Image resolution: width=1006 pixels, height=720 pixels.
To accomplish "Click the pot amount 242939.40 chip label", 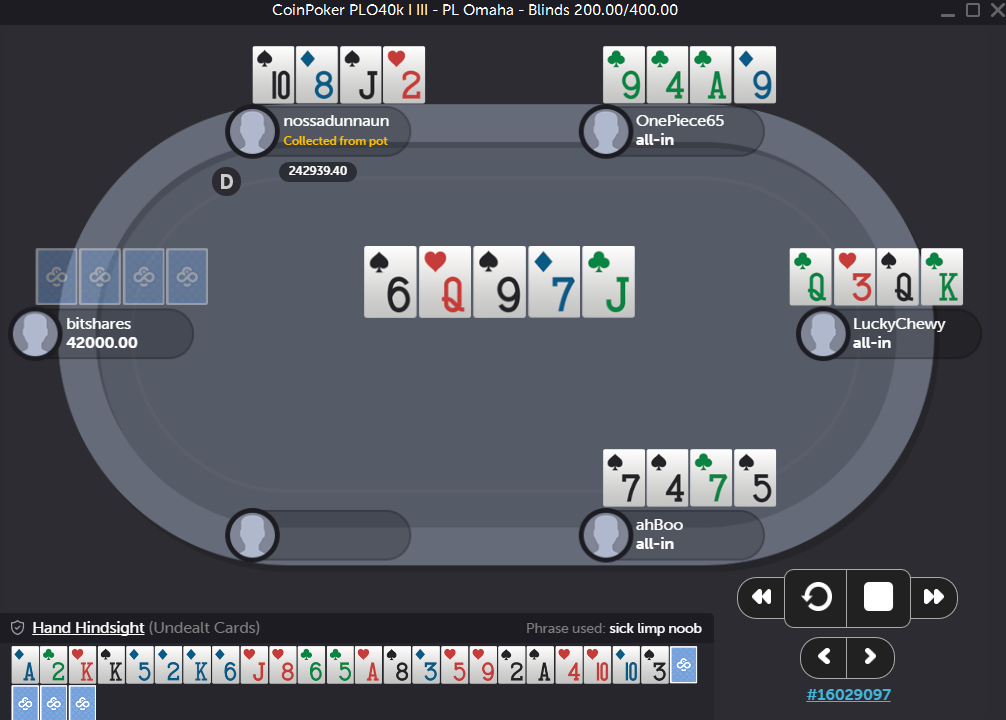I will (x=318, y=171).
